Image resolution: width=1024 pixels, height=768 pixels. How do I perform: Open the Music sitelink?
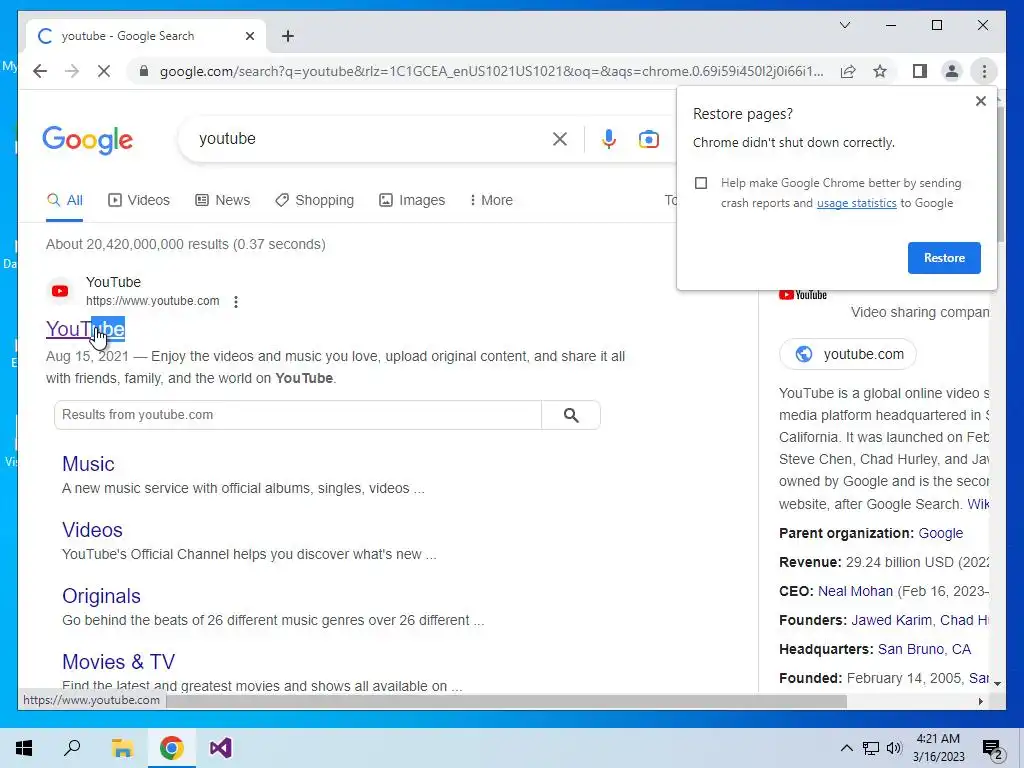tap(88, 464)
